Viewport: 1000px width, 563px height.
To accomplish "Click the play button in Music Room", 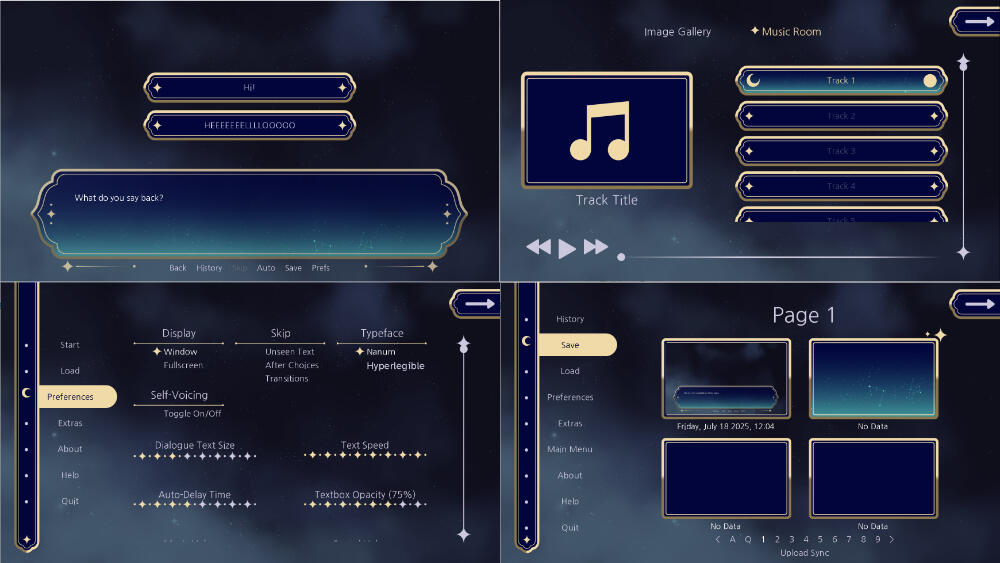I will click(567, 248).
